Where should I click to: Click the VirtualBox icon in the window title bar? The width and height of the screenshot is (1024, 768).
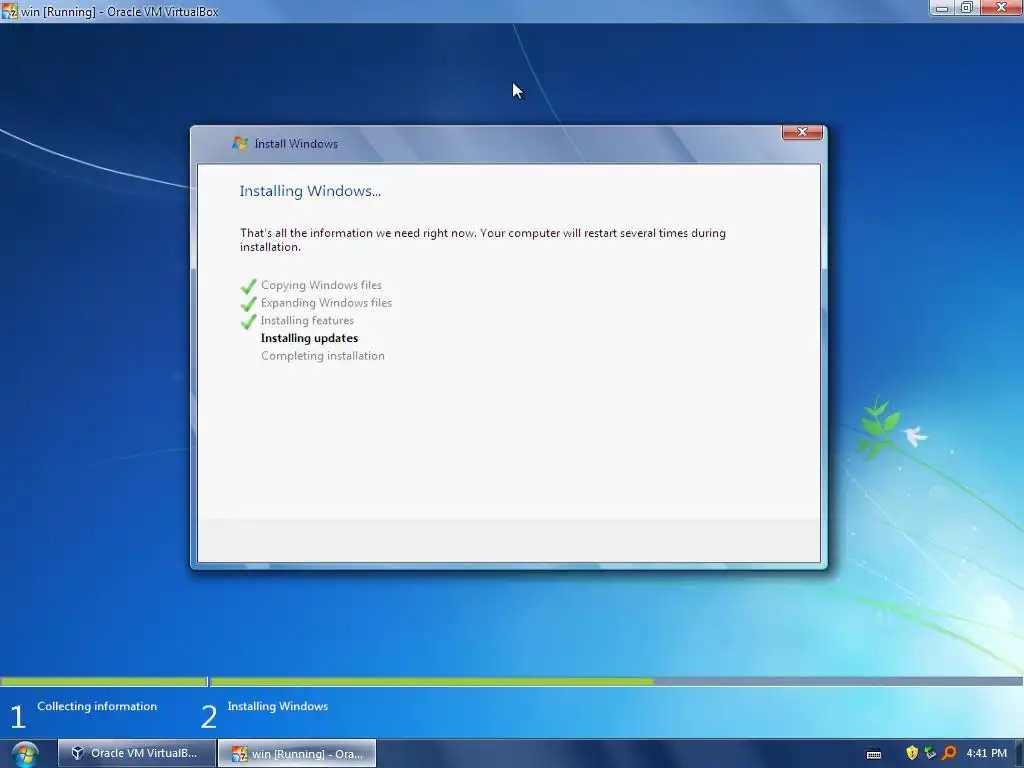10,10
